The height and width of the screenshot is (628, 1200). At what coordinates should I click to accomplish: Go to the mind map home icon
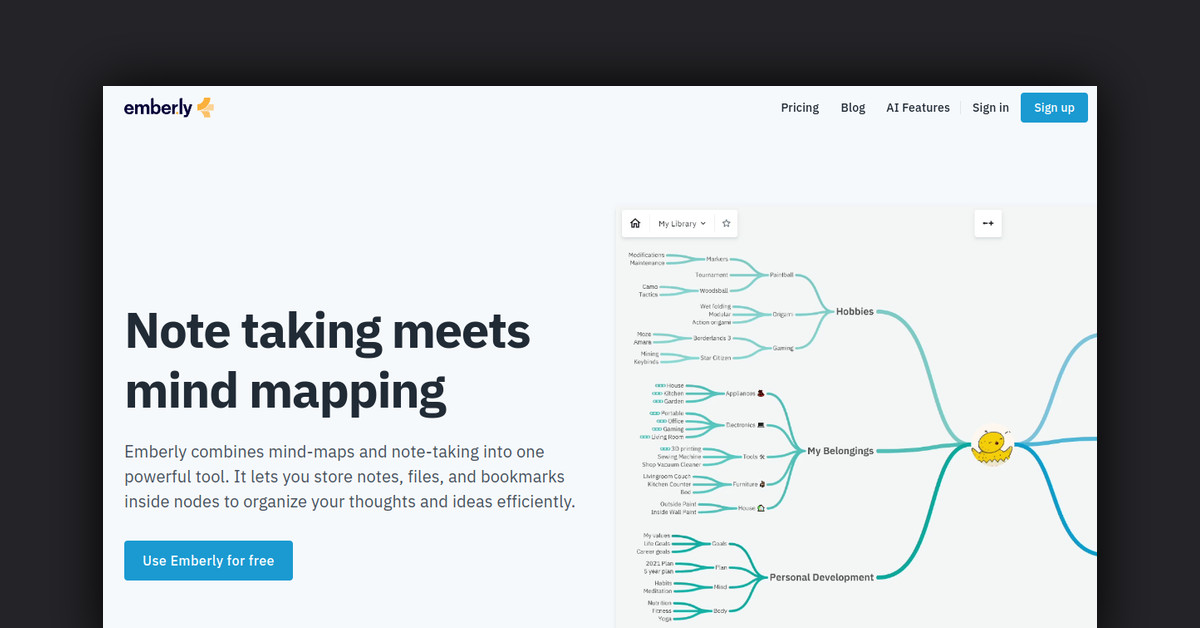click(x=635, y=224)
